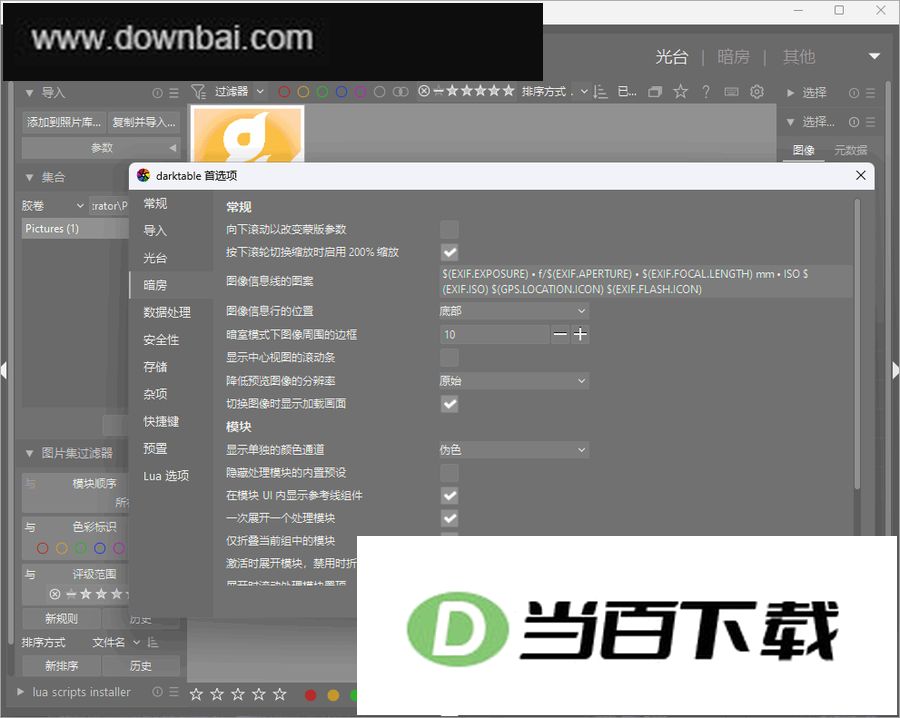Filter by yellow color label in toolbar

303,92
